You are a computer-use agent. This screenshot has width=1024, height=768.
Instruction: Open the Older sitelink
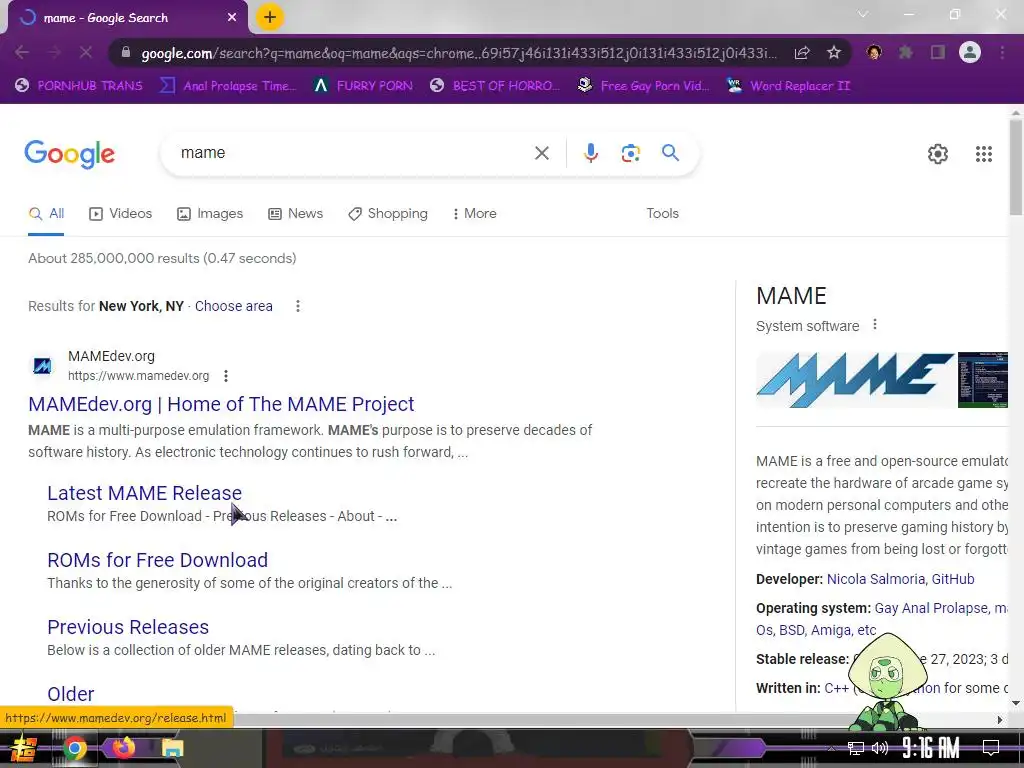pos(71,694)
